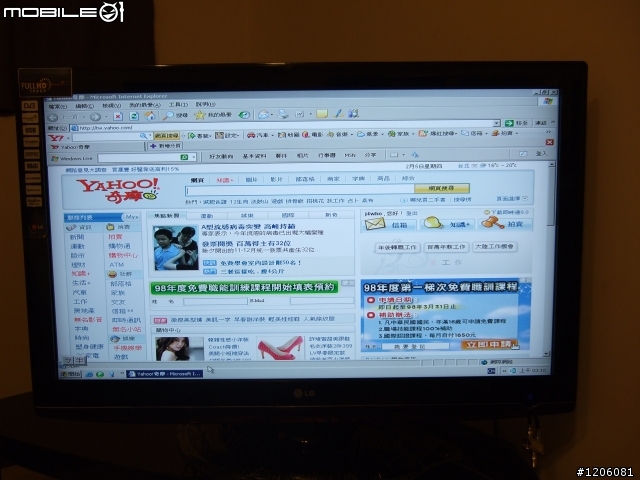
Task: Click the yellow 網頁搜尋 search button
Action: 442,188
